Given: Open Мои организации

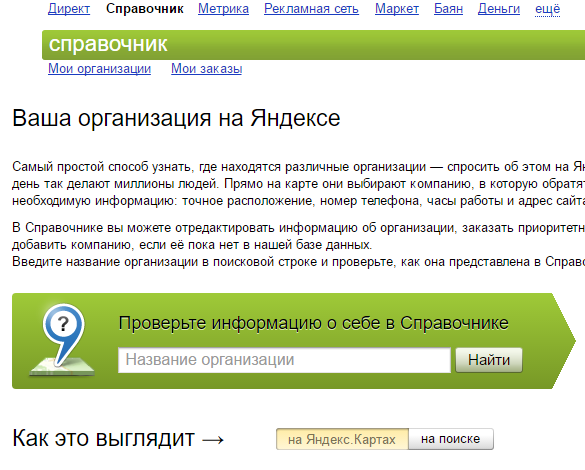Looking at the screenshot, I should tap(99, 69).
